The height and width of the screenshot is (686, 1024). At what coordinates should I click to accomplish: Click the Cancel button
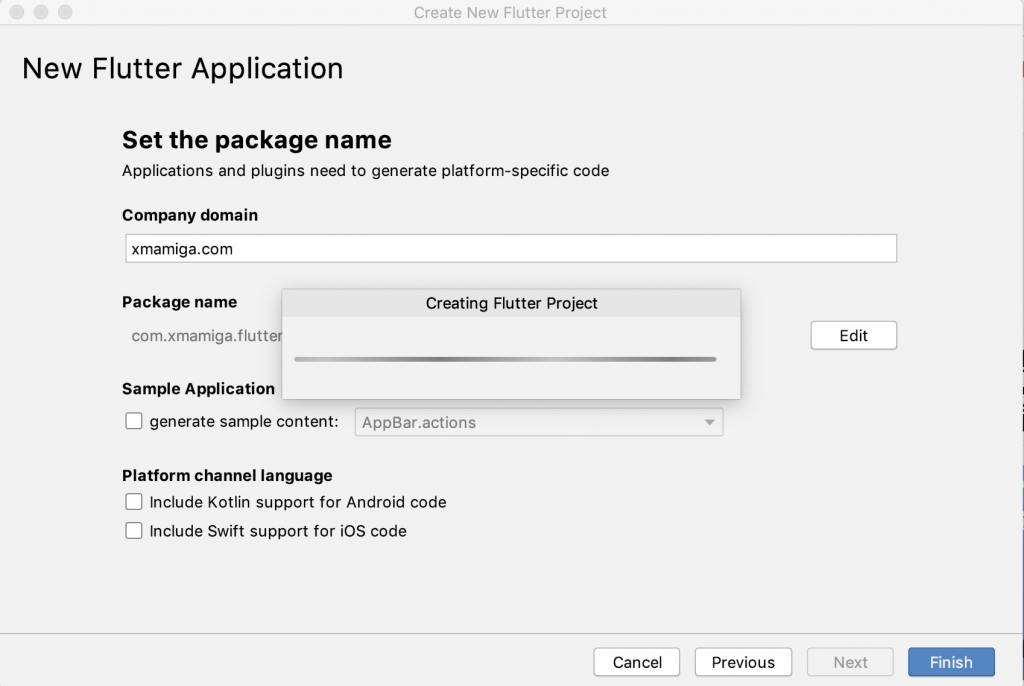coord(637,662)
